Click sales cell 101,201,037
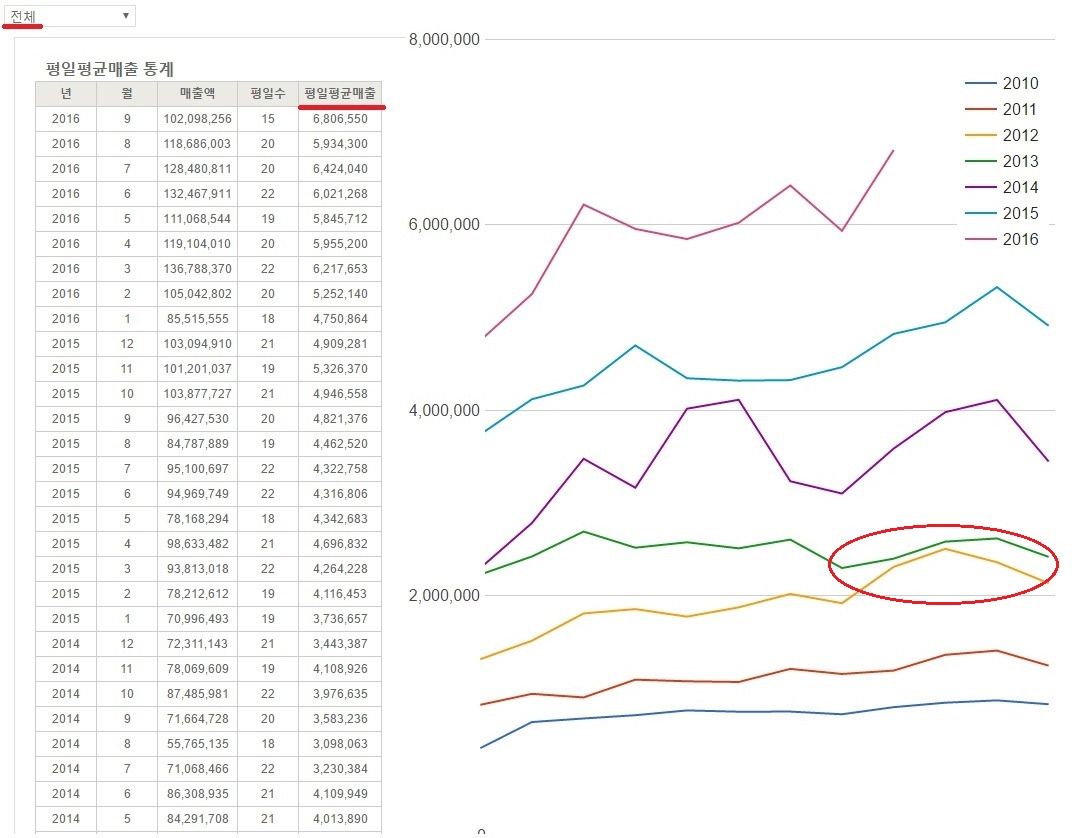 198,369
